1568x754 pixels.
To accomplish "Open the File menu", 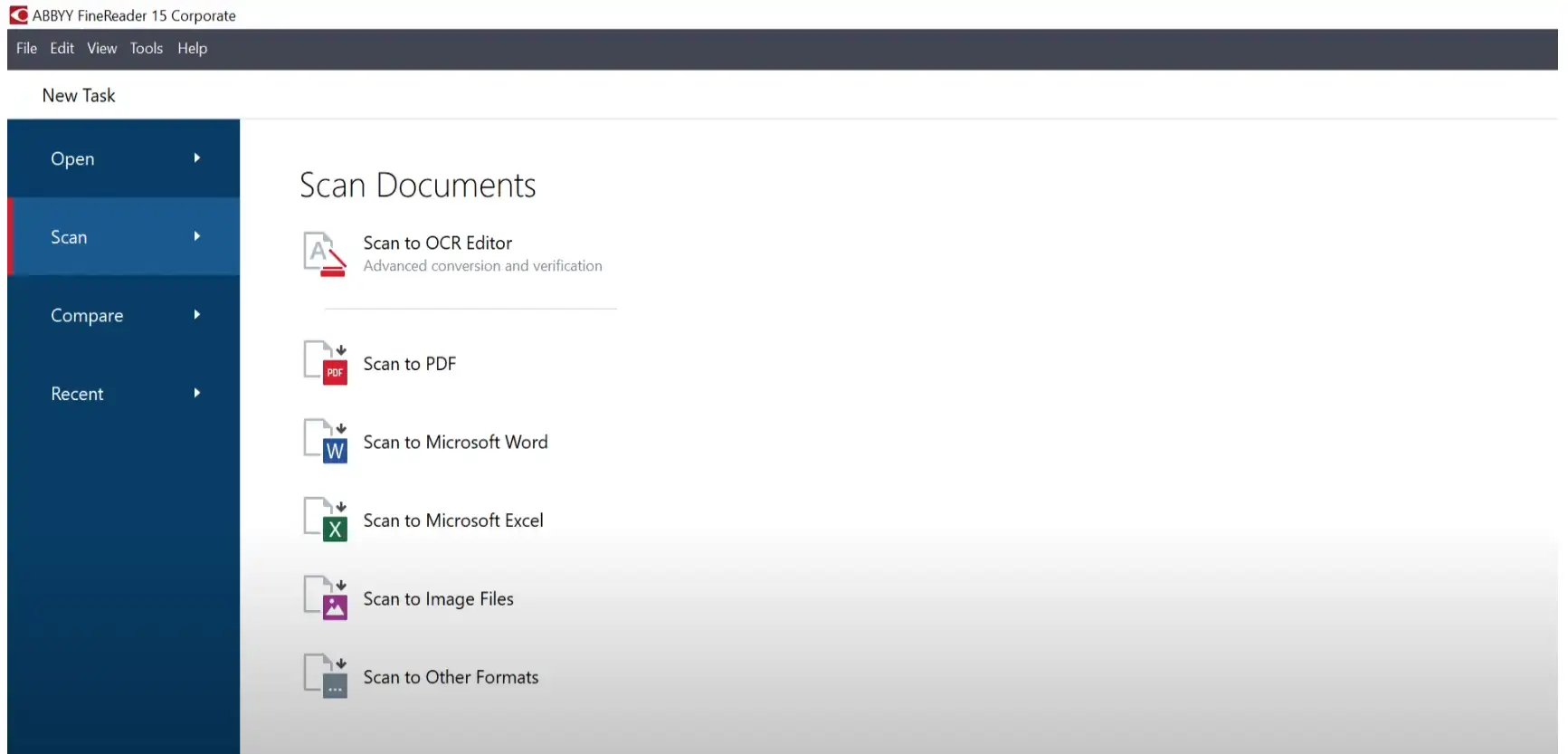I will (x=26, y=48).
